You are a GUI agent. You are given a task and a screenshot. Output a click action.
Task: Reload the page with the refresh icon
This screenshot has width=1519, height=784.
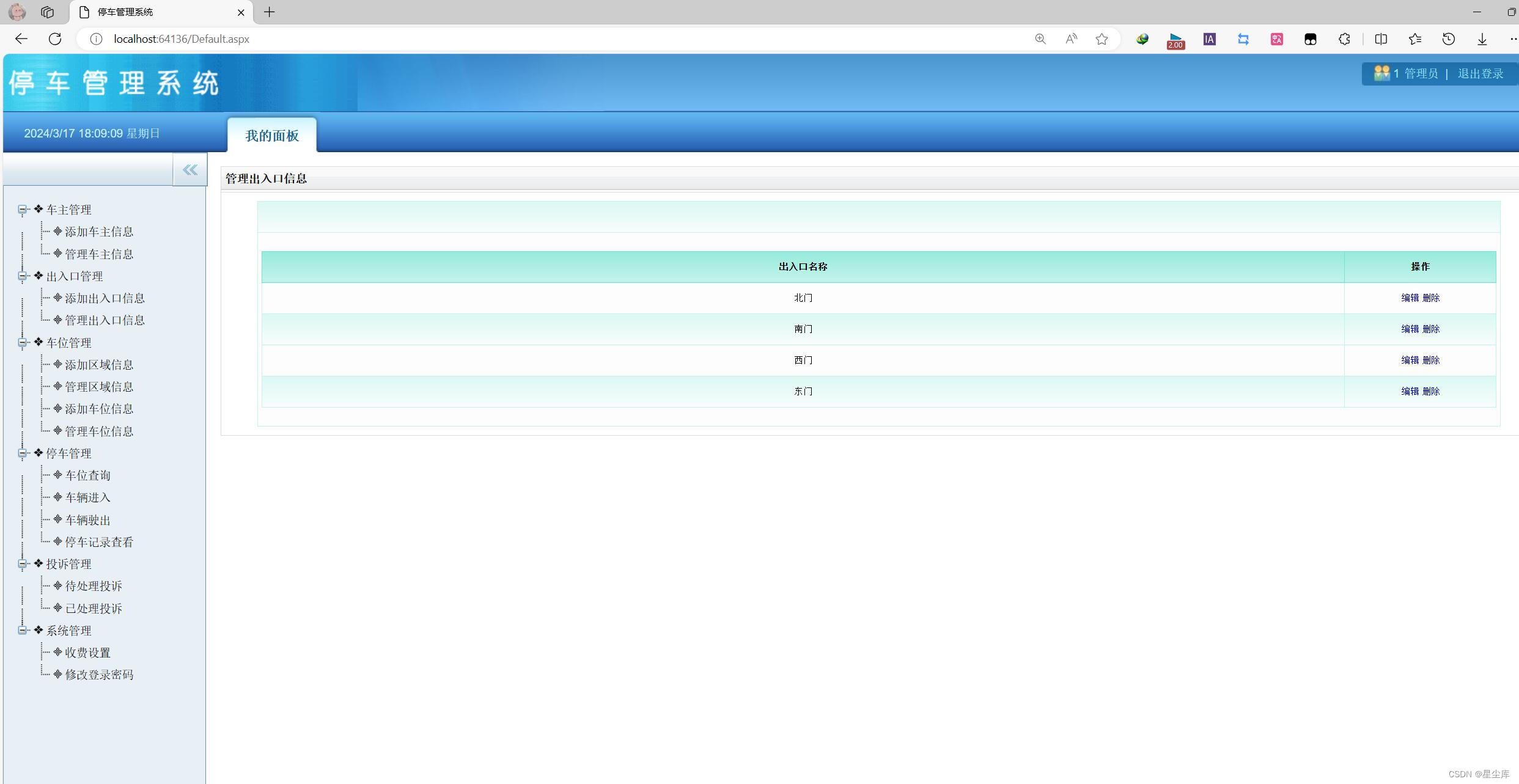click(55, 39)
